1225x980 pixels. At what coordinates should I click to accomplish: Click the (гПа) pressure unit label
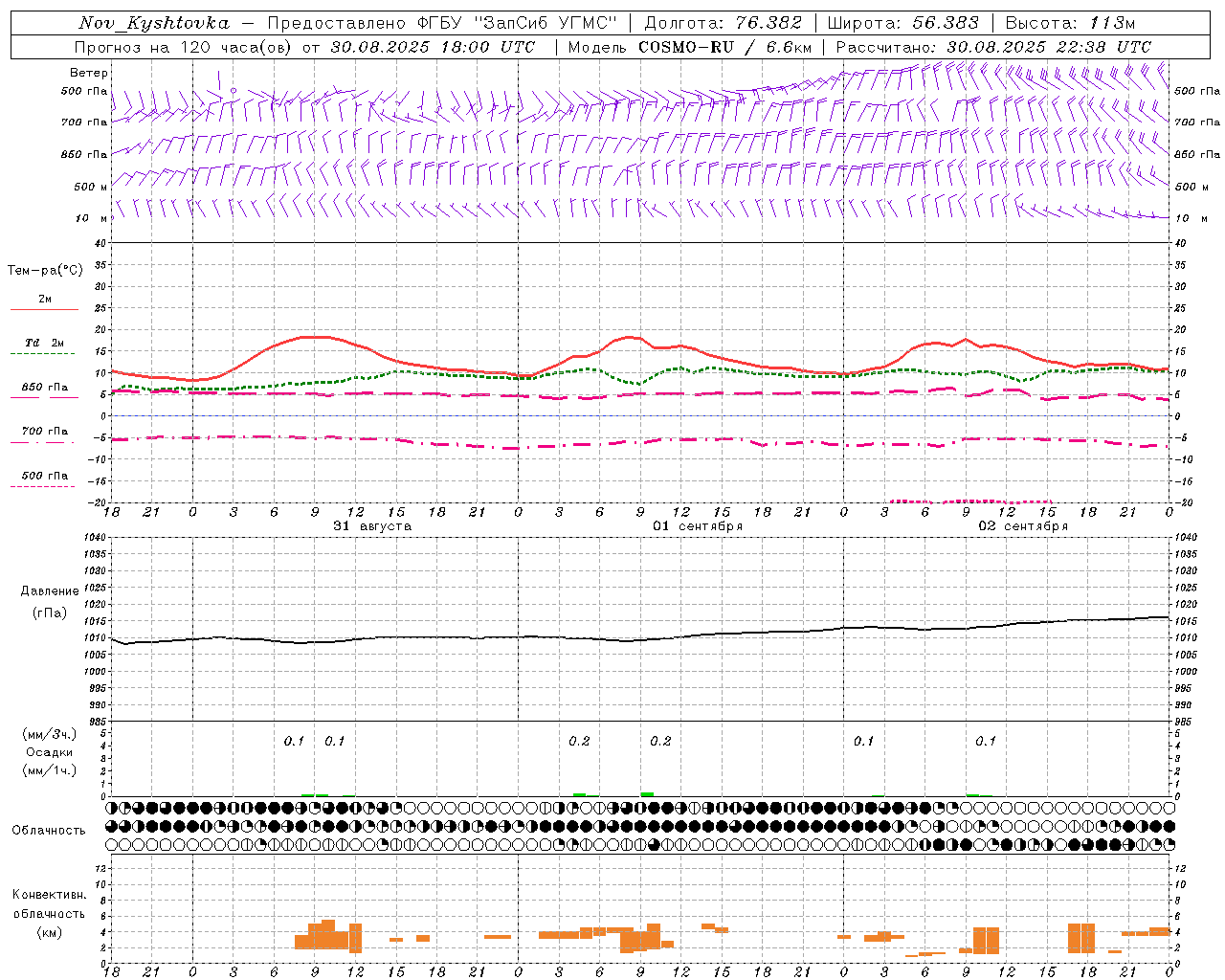[x=50, y=613]
